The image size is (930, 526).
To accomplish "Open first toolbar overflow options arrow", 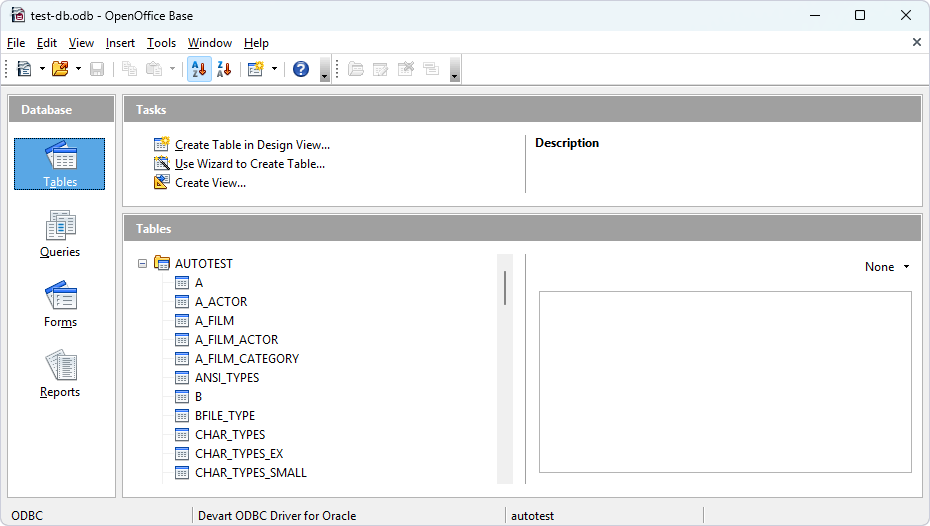I will pos(324,69).
